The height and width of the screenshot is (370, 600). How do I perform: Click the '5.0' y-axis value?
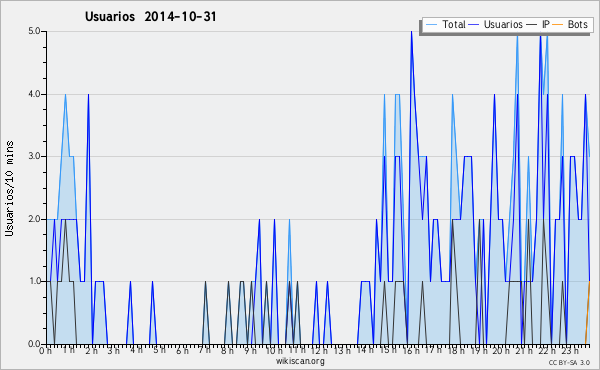tap(34, 31)
